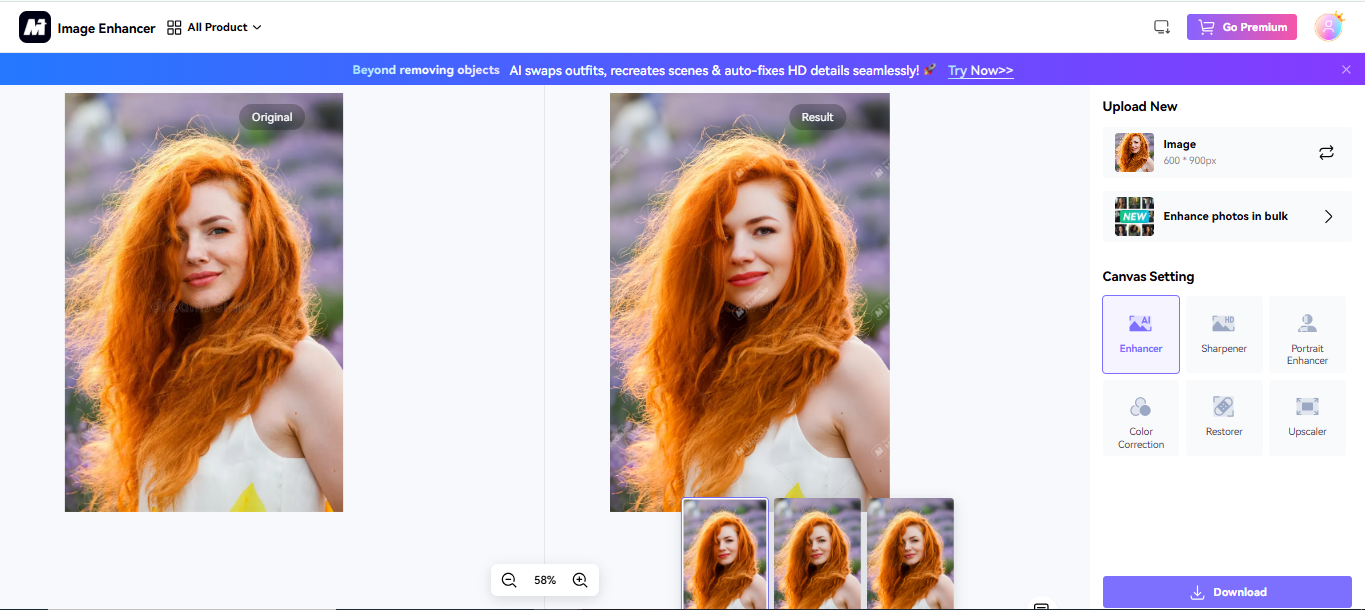Select the Sharpener tool
This screenshot has height=610, width=1365.
[1223, 334]
